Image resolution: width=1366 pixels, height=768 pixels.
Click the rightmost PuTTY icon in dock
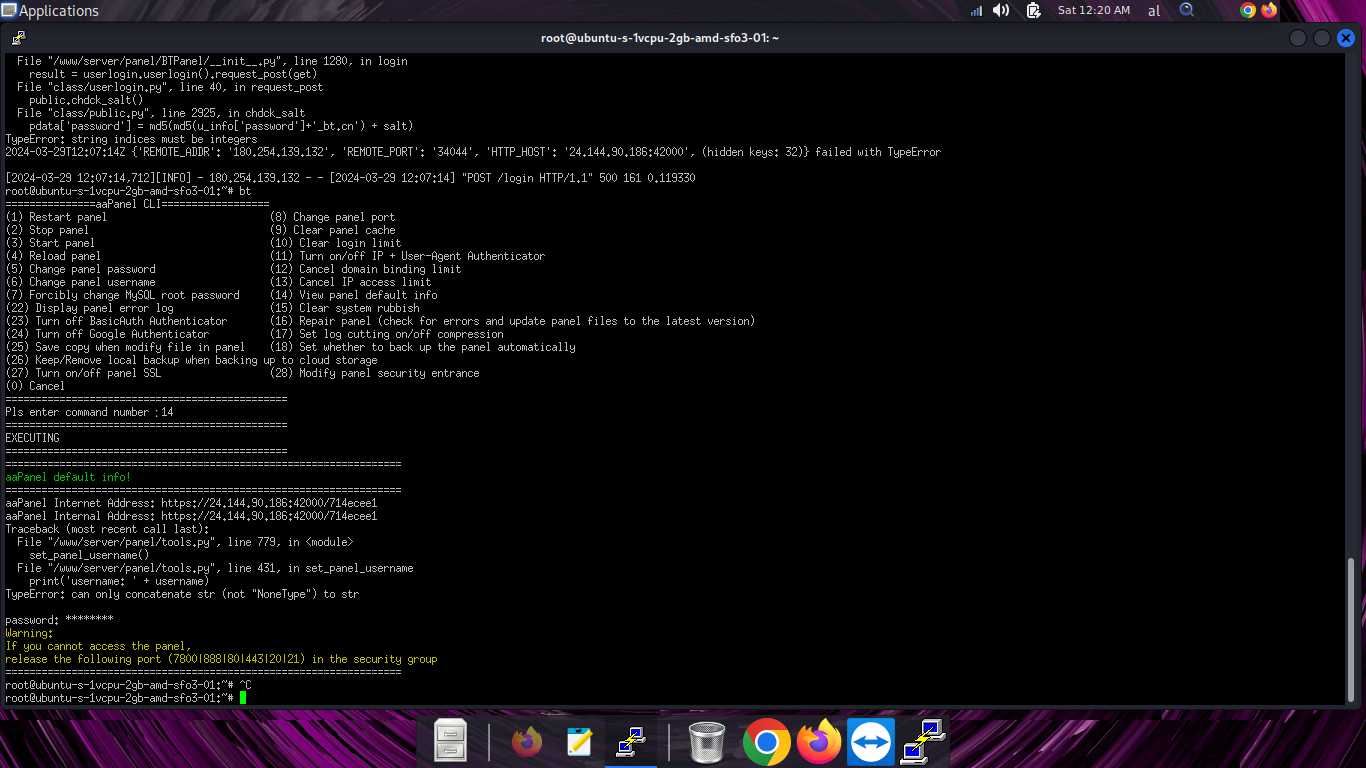[922, 742]
